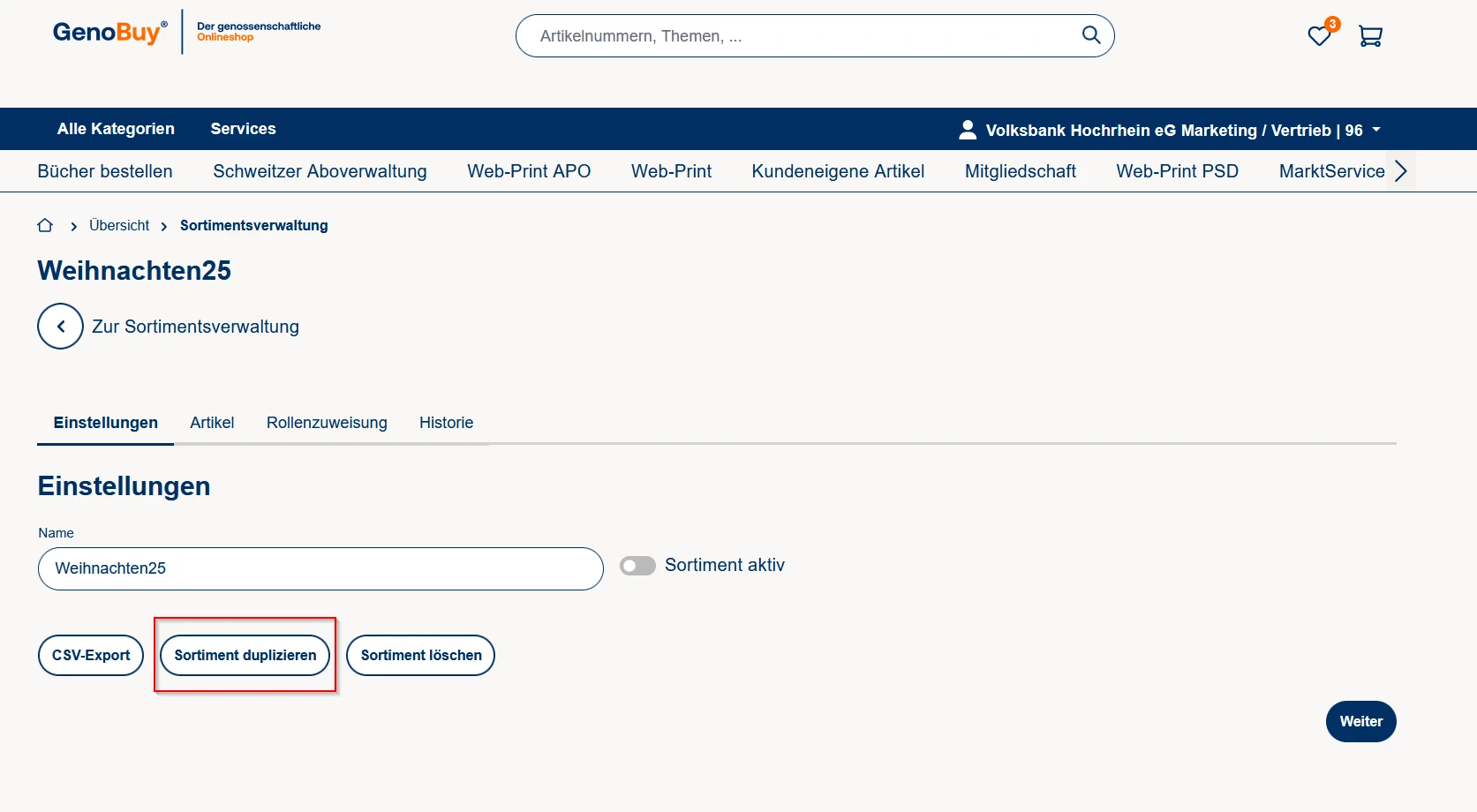Screen dimensions: 1477x812
Task: Toggle the Sortiment aktiv switch
Action: [637, 566]
